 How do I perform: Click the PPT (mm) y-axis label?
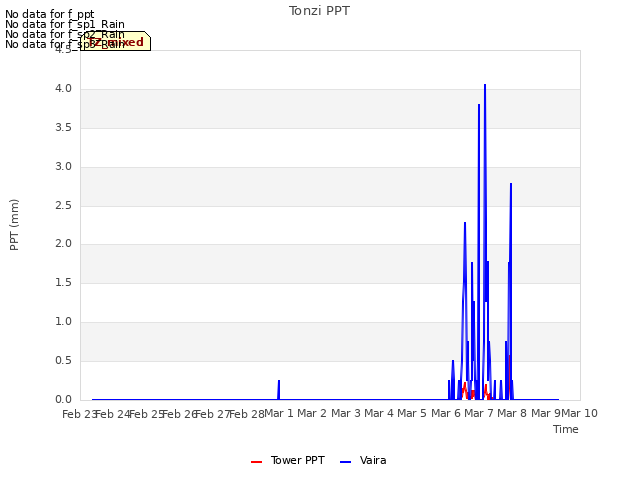point(14,224)
